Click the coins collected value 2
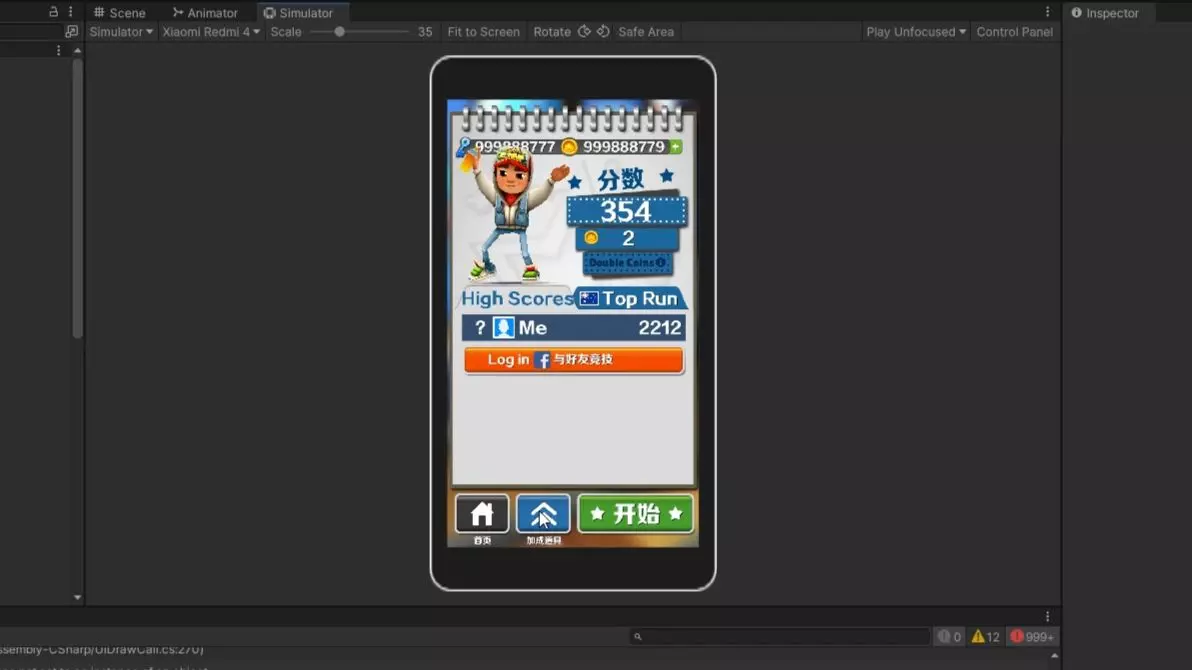Screen dimensions: 1192x670 [x=628, y=238]
